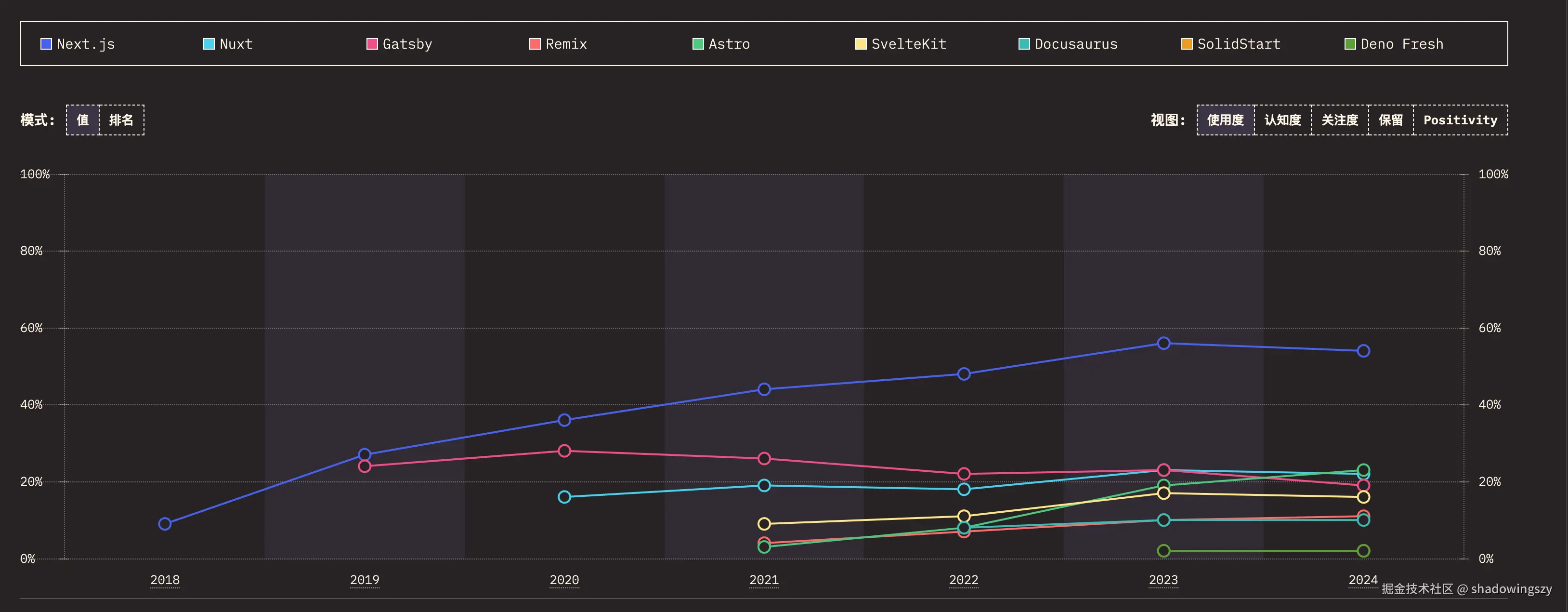Click Gatsby data point for 2020

[x=564, y=451]
